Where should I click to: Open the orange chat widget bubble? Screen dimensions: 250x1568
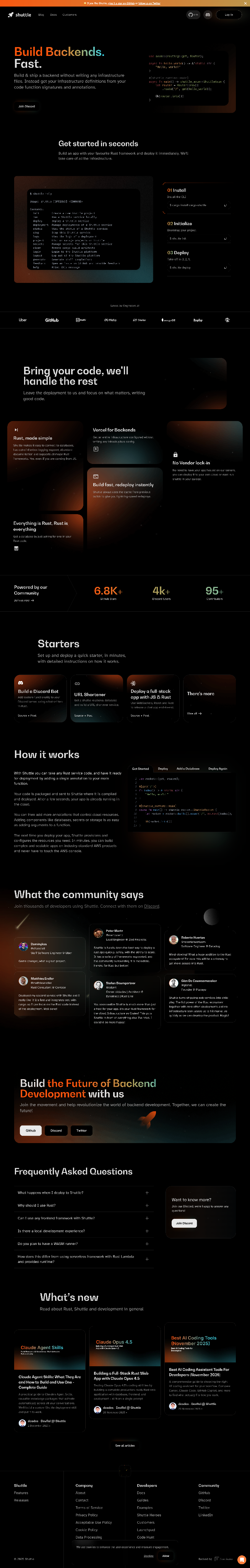point(242,1560)
